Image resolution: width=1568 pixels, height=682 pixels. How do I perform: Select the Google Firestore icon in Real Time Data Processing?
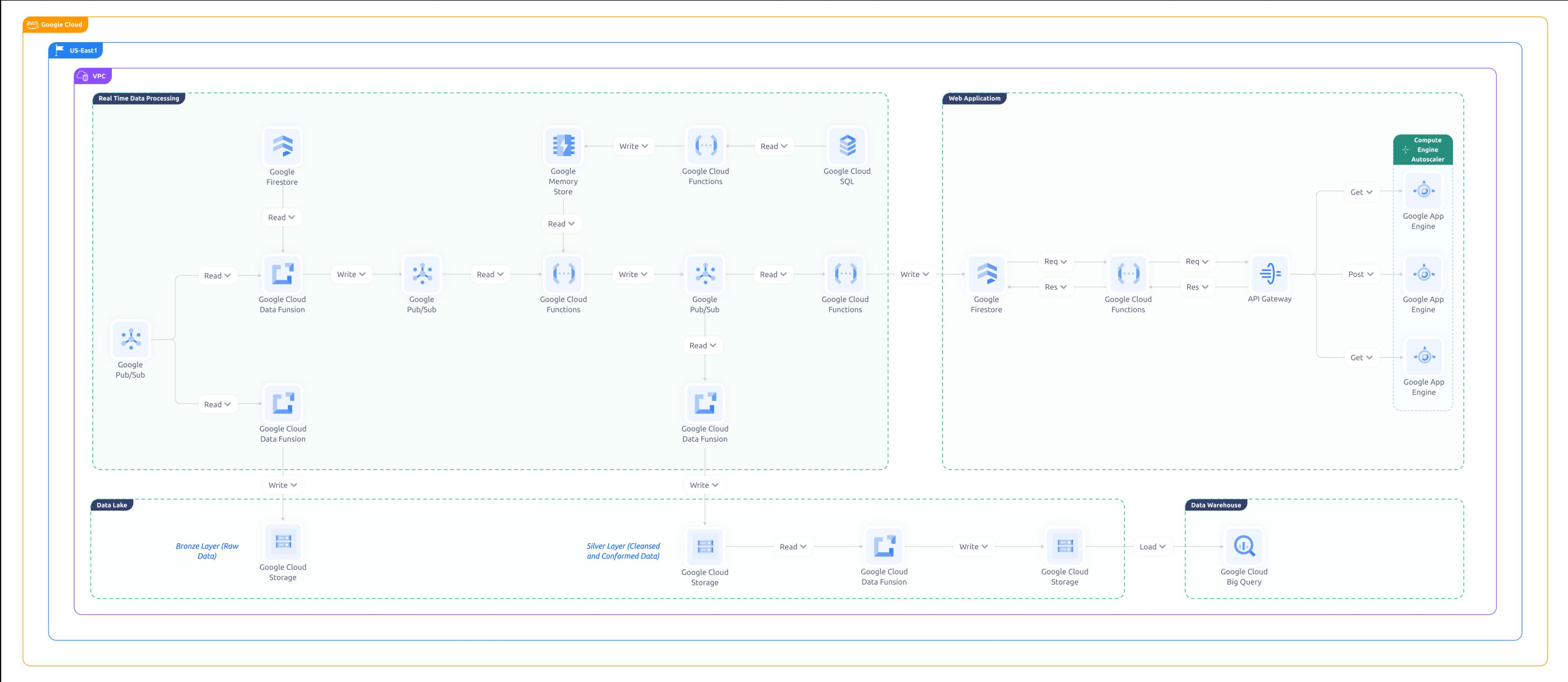(282, 146)
